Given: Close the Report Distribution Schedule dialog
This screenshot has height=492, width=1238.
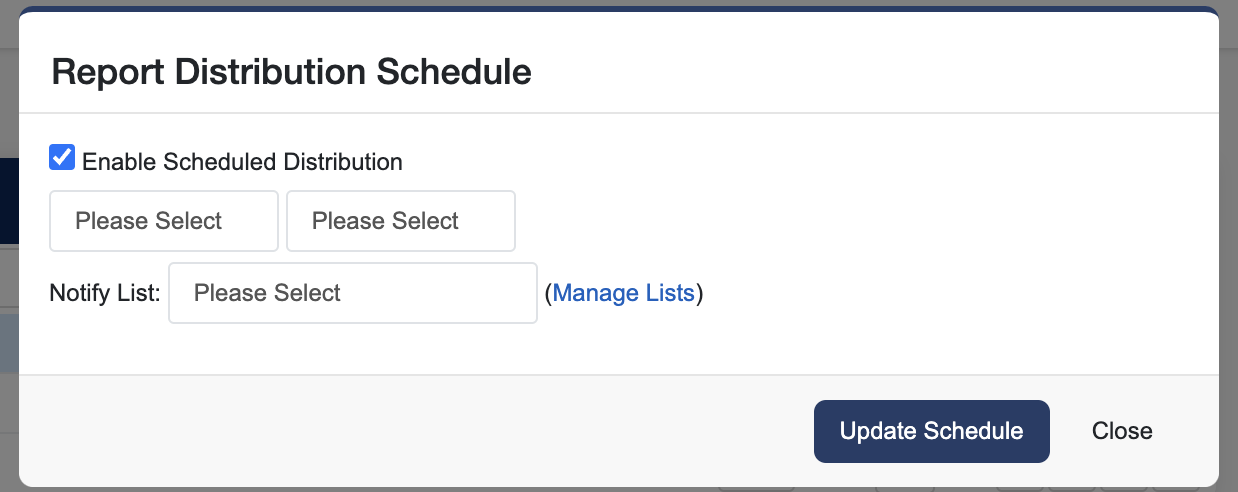Looking at the screenshot, I should pos(1122,431).
